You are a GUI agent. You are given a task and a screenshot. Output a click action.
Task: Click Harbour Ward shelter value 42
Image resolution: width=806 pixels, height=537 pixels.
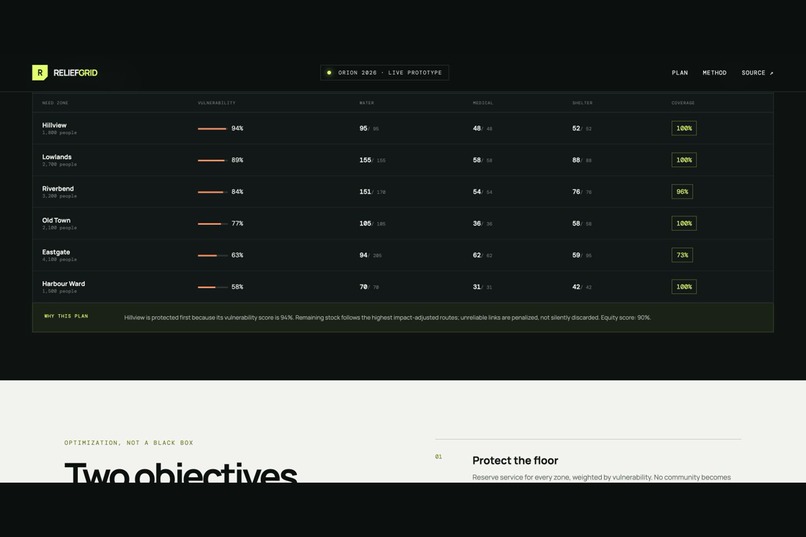click(576, 287)
